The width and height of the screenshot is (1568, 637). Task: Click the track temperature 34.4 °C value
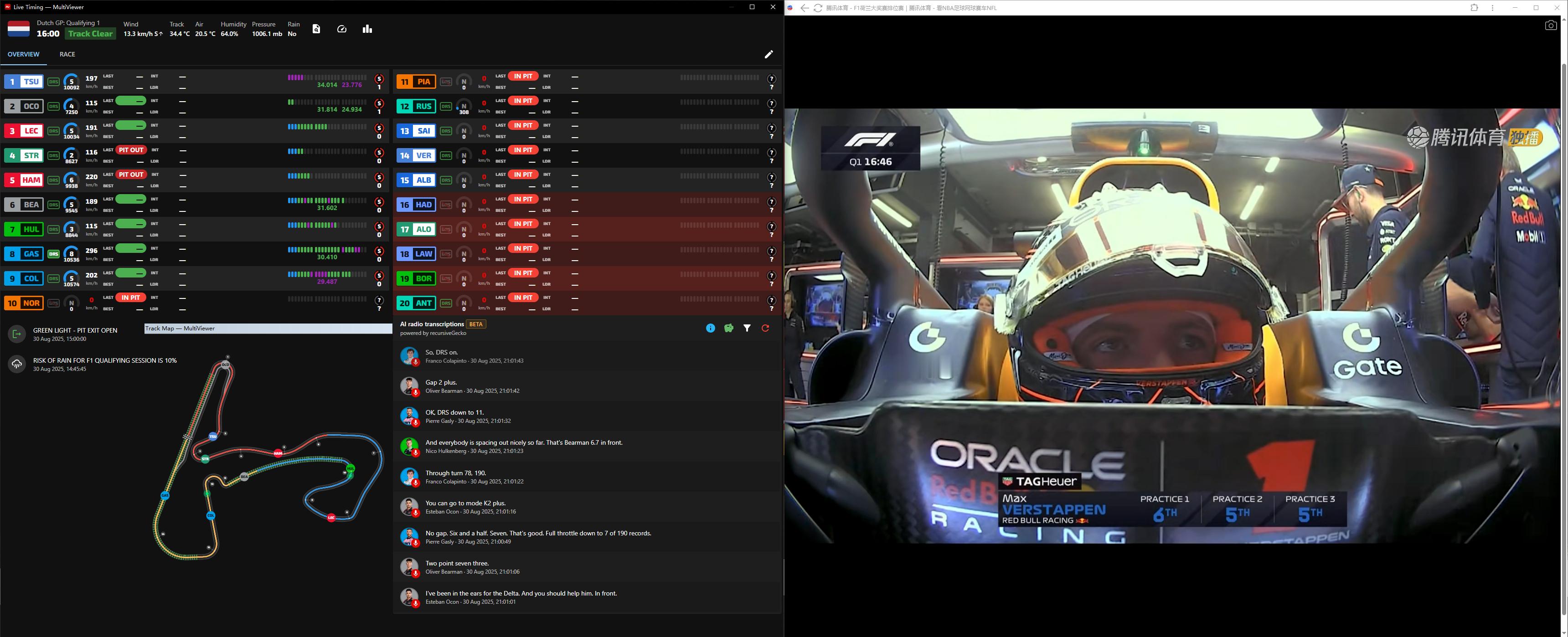click(x=180, y=34)
